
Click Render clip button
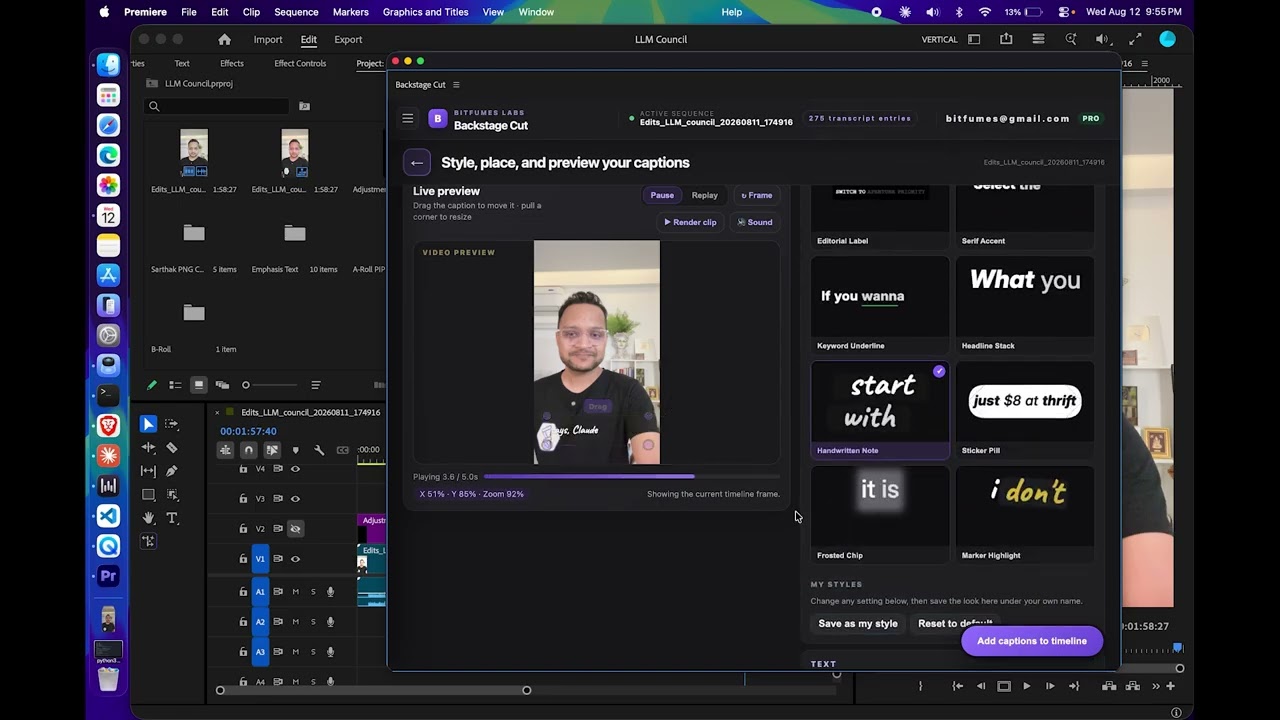pos(690,222)
